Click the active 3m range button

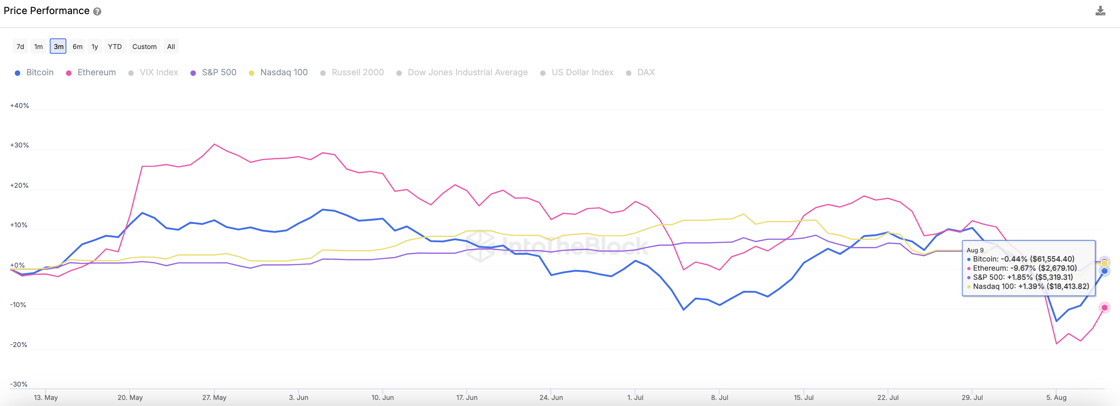coord(58,47)
